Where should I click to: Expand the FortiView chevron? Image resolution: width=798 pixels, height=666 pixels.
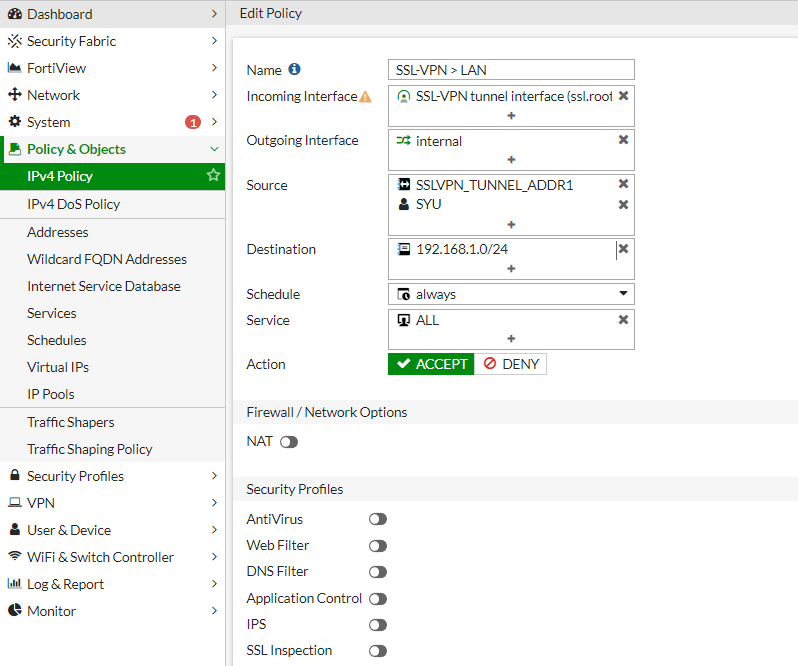[214, 68]
